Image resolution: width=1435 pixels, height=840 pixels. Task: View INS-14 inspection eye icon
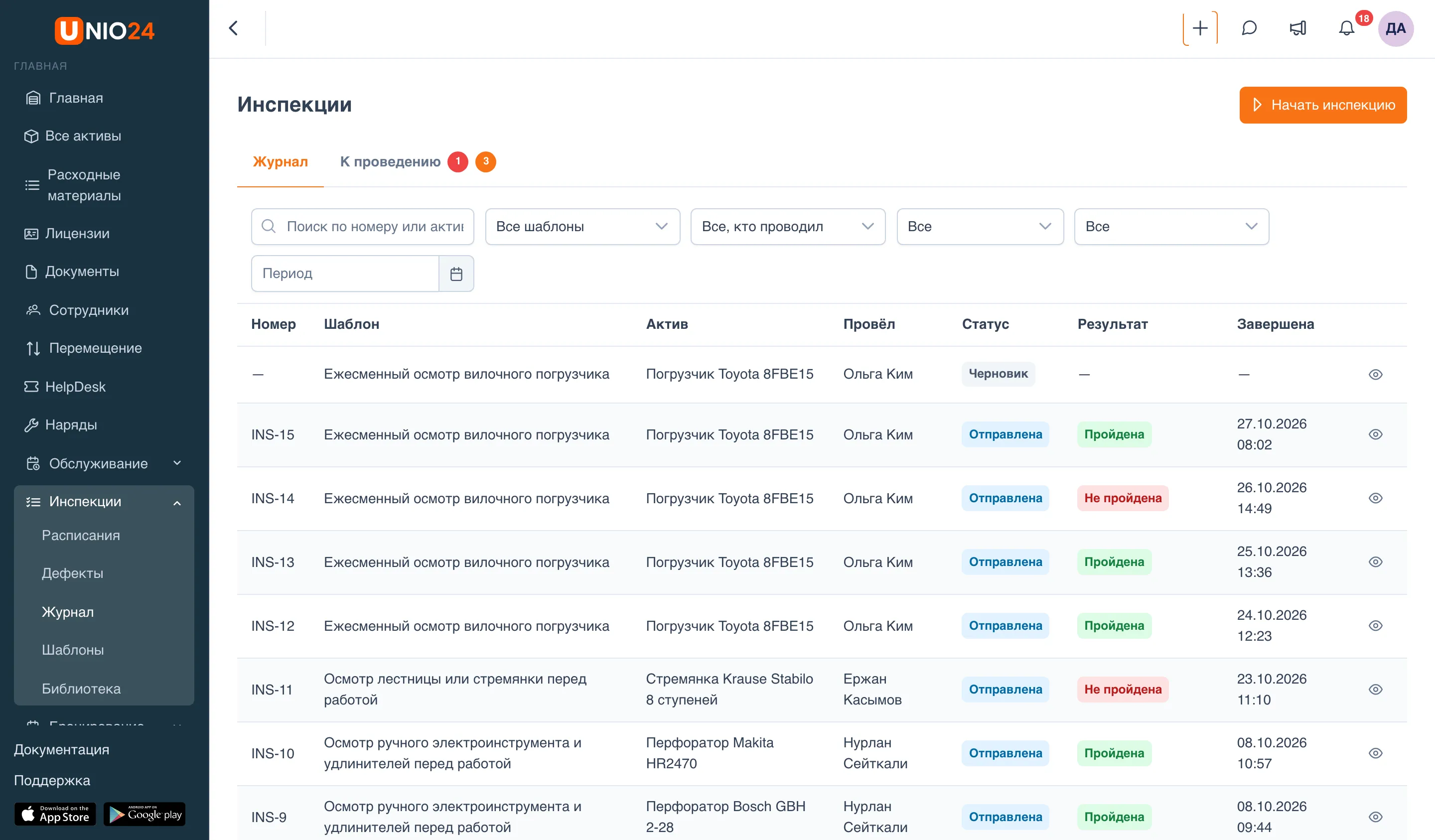click(1375, 498)
